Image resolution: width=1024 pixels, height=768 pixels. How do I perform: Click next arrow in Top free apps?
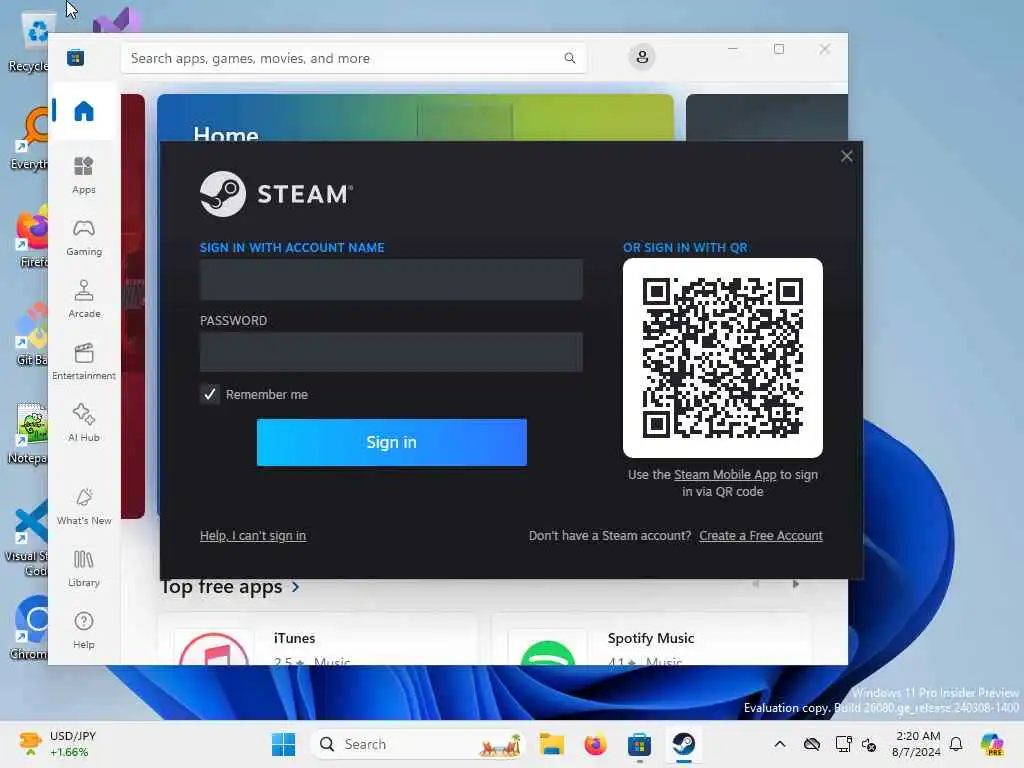(x=795, y=584)
